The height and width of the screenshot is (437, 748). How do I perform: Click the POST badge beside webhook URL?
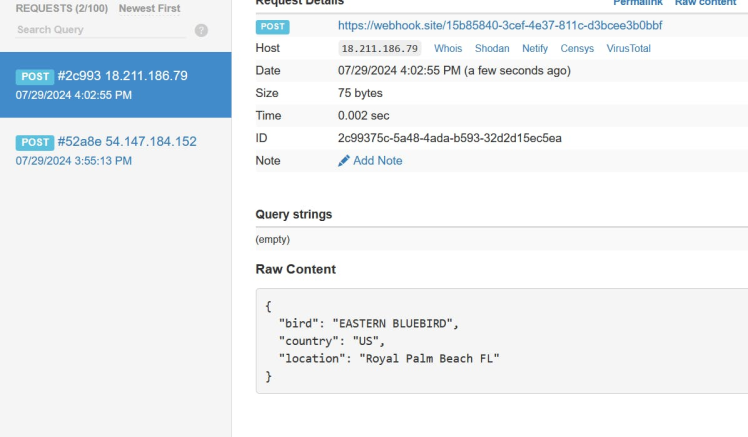[x=272, y=26]
